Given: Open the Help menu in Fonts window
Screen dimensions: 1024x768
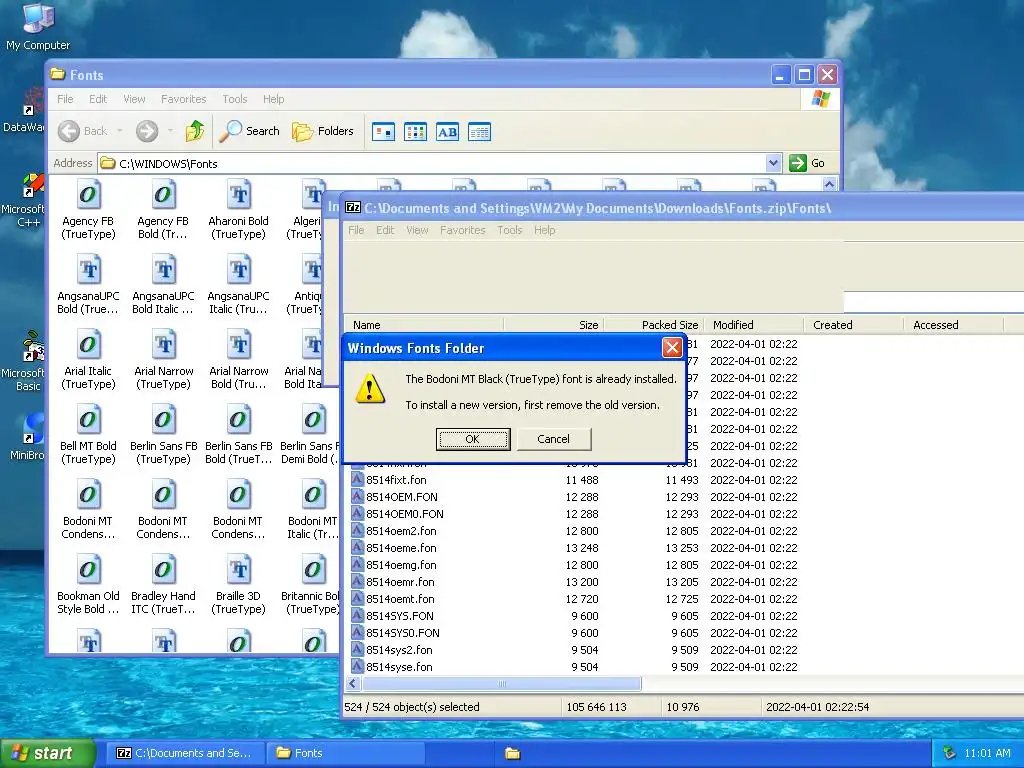Looking at the screenshot, I should 274,99.
